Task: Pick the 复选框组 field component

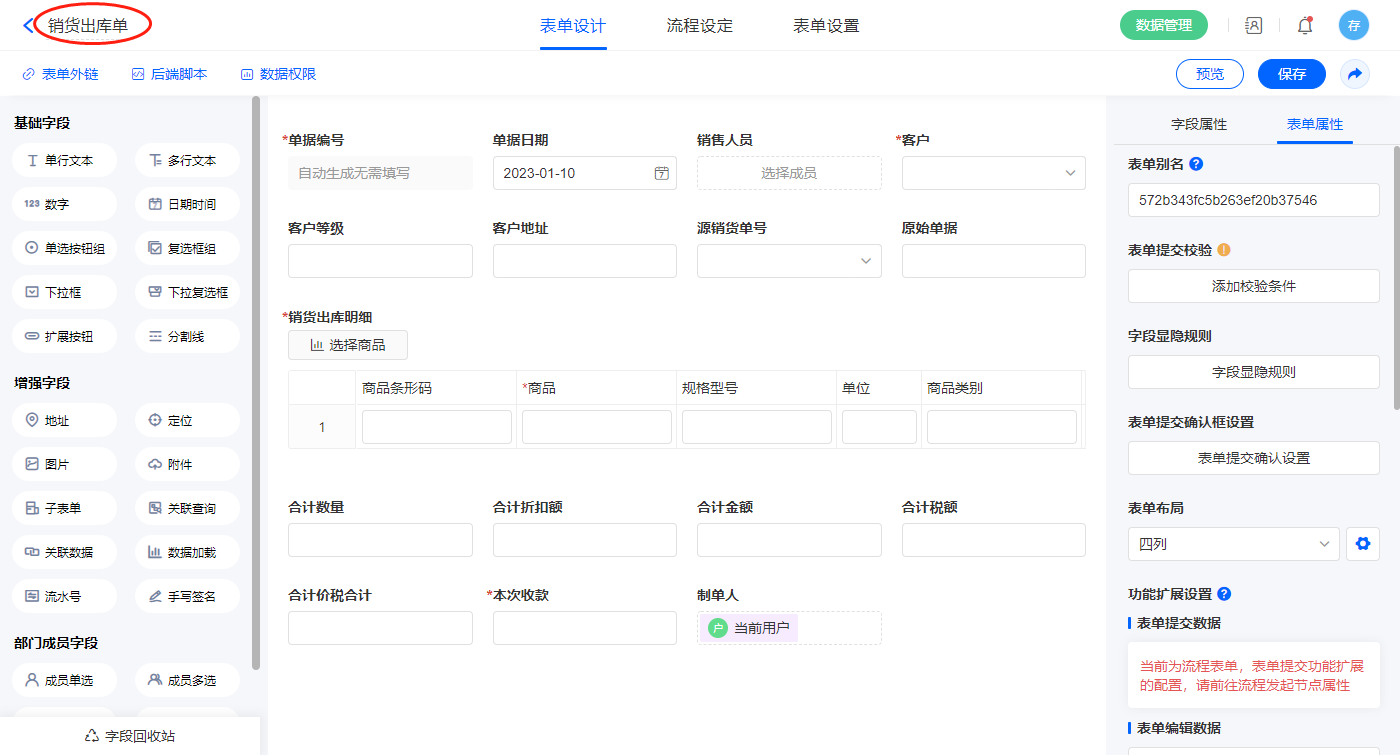Action: pyautogui.click(x=187, y=248)
